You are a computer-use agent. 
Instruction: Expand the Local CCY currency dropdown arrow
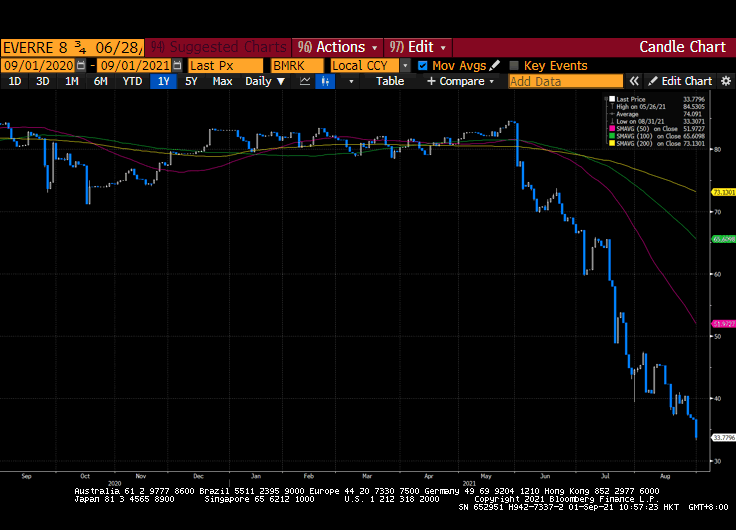405,66
